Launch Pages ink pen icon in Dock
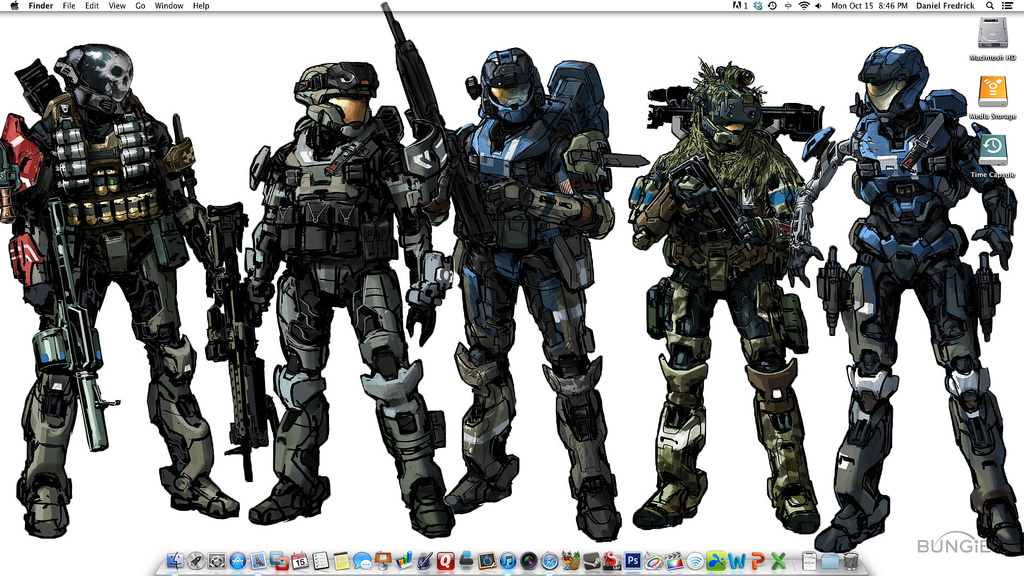Viewport: 1024px width, 576px height. tap(425, 560)
